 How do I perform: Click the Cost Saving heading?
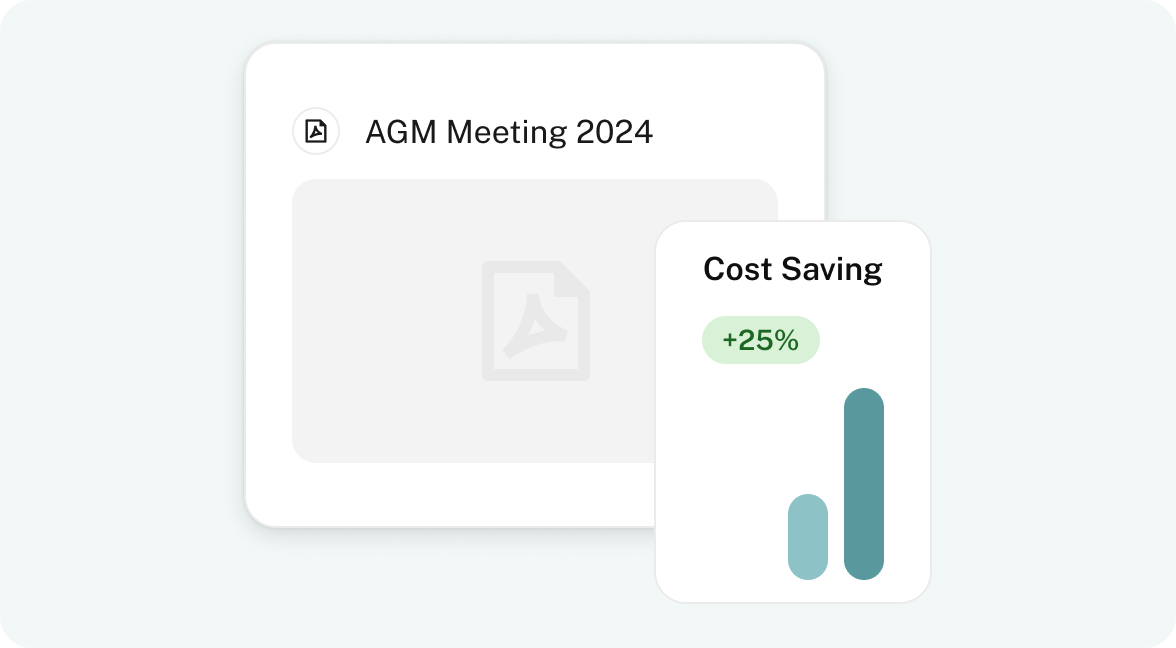(792, 269)
